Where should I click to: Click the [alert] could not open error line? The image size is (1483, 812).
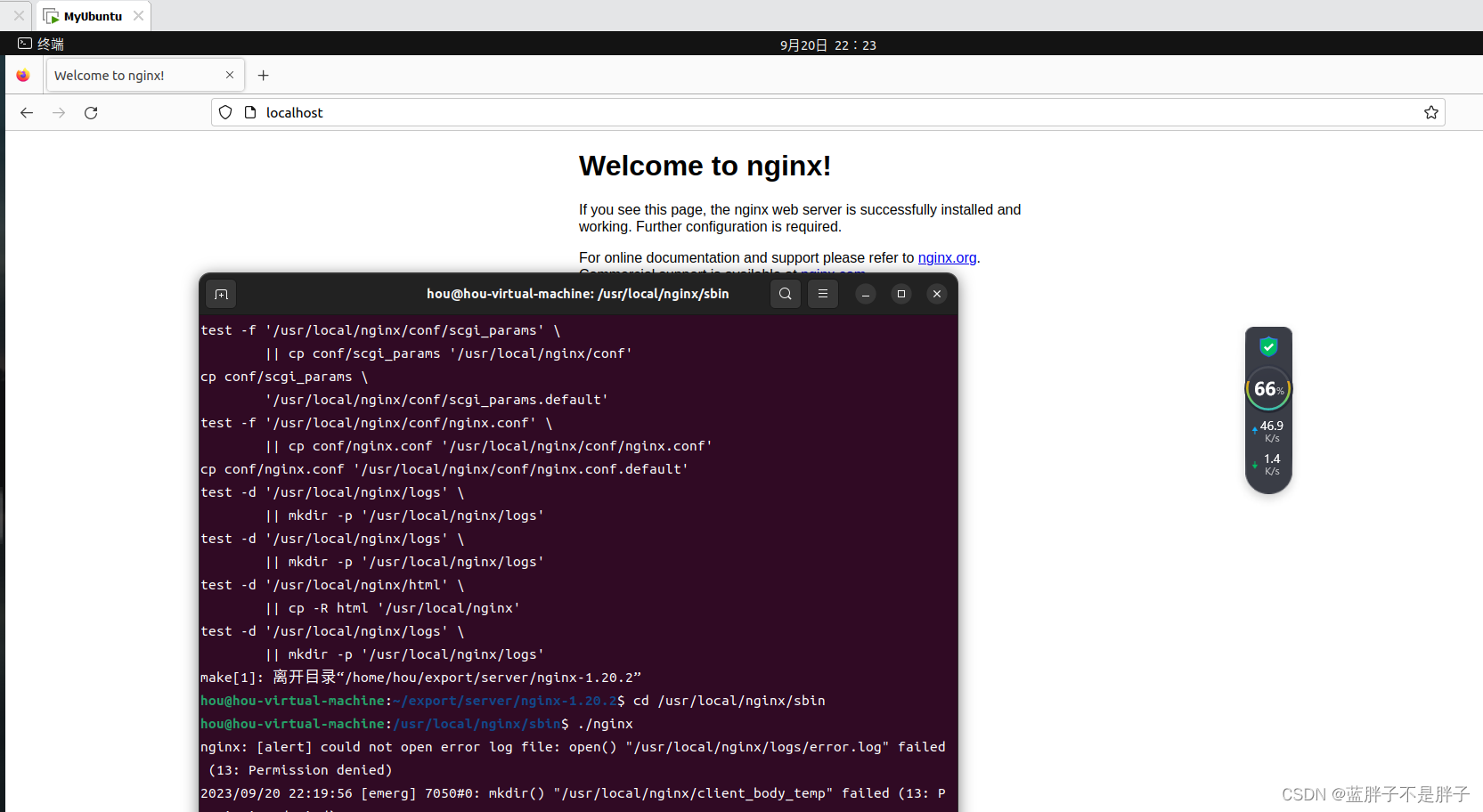[573, 759]
